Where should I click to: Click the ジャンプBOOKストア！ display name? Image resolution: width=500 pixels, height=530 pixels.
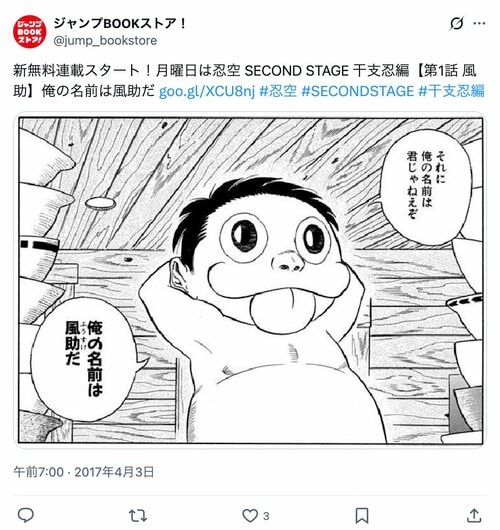(x=120, y=23)
